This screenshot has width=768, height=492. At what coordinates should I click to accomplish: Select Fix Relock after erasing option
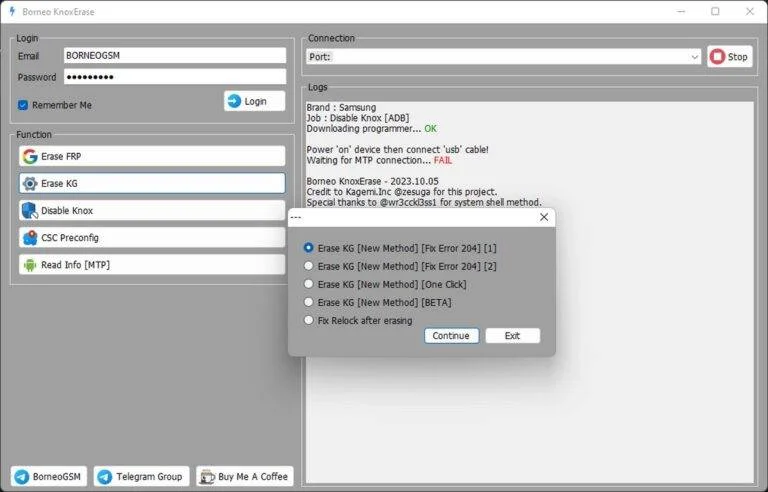308,320
